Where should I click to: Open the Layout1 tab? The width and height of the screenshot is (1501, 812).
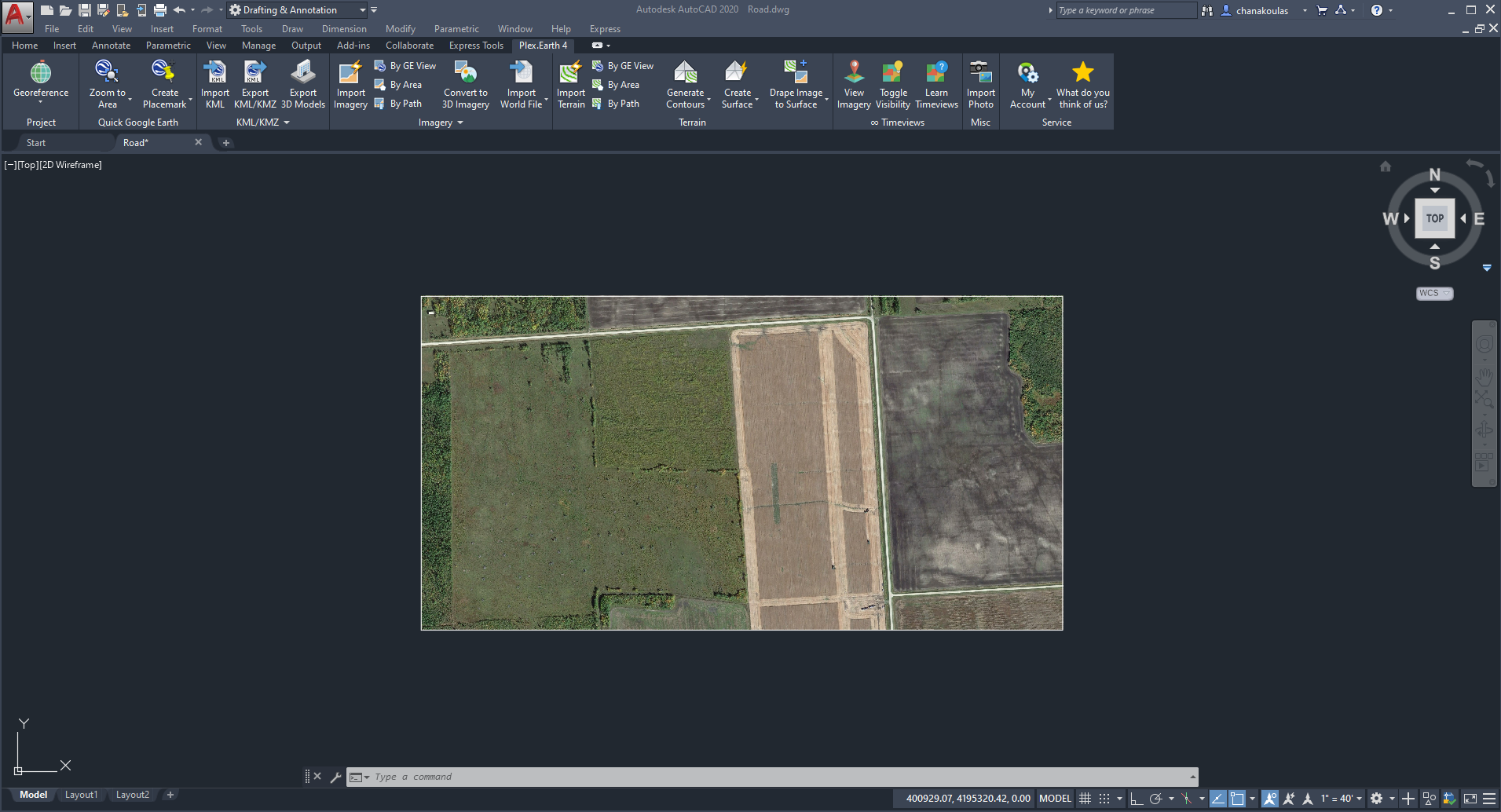(81, 795)
